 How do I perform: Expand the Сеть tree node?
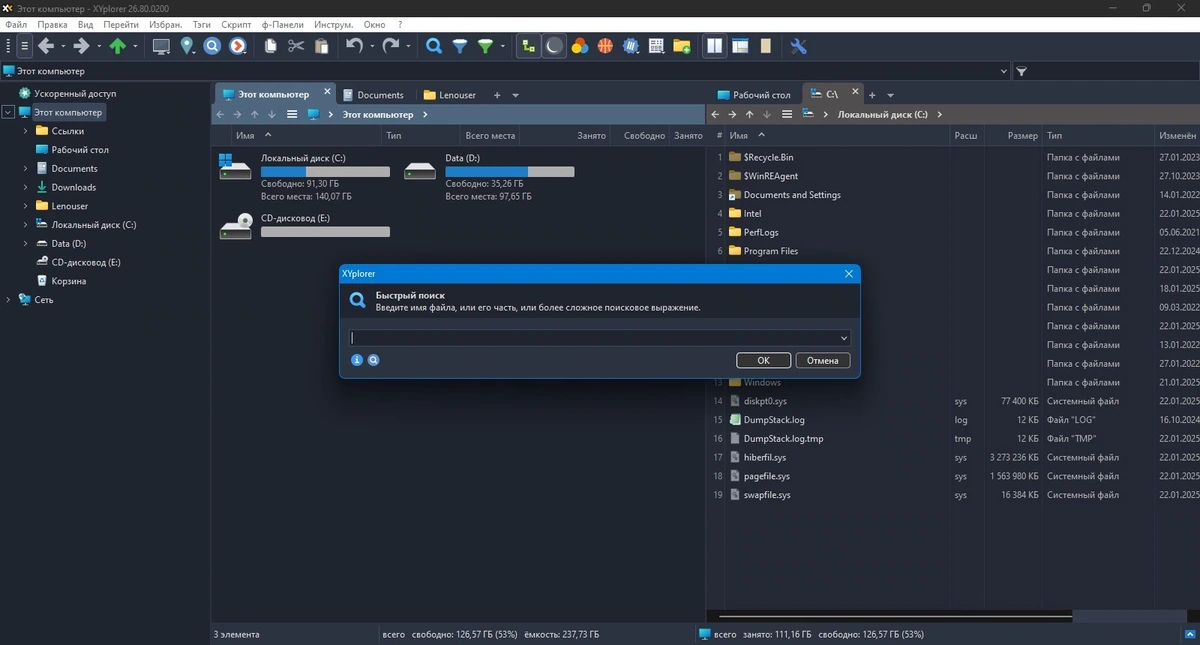8,299
